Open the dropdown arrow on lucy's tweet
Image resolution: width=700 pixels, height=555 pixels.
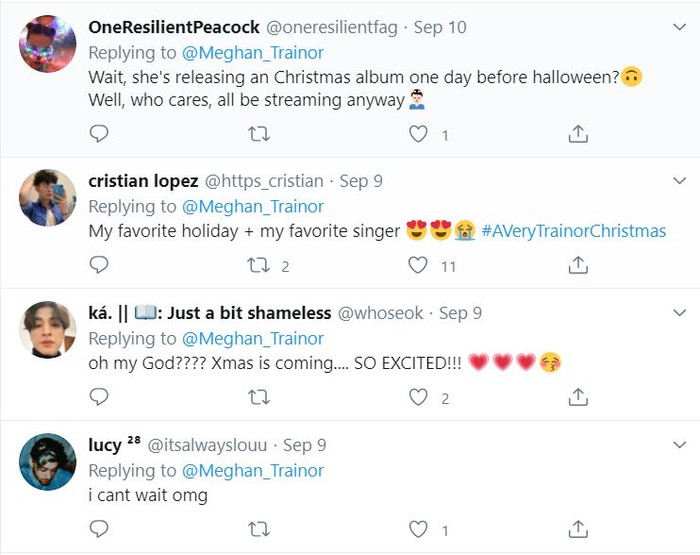[679, 445]
